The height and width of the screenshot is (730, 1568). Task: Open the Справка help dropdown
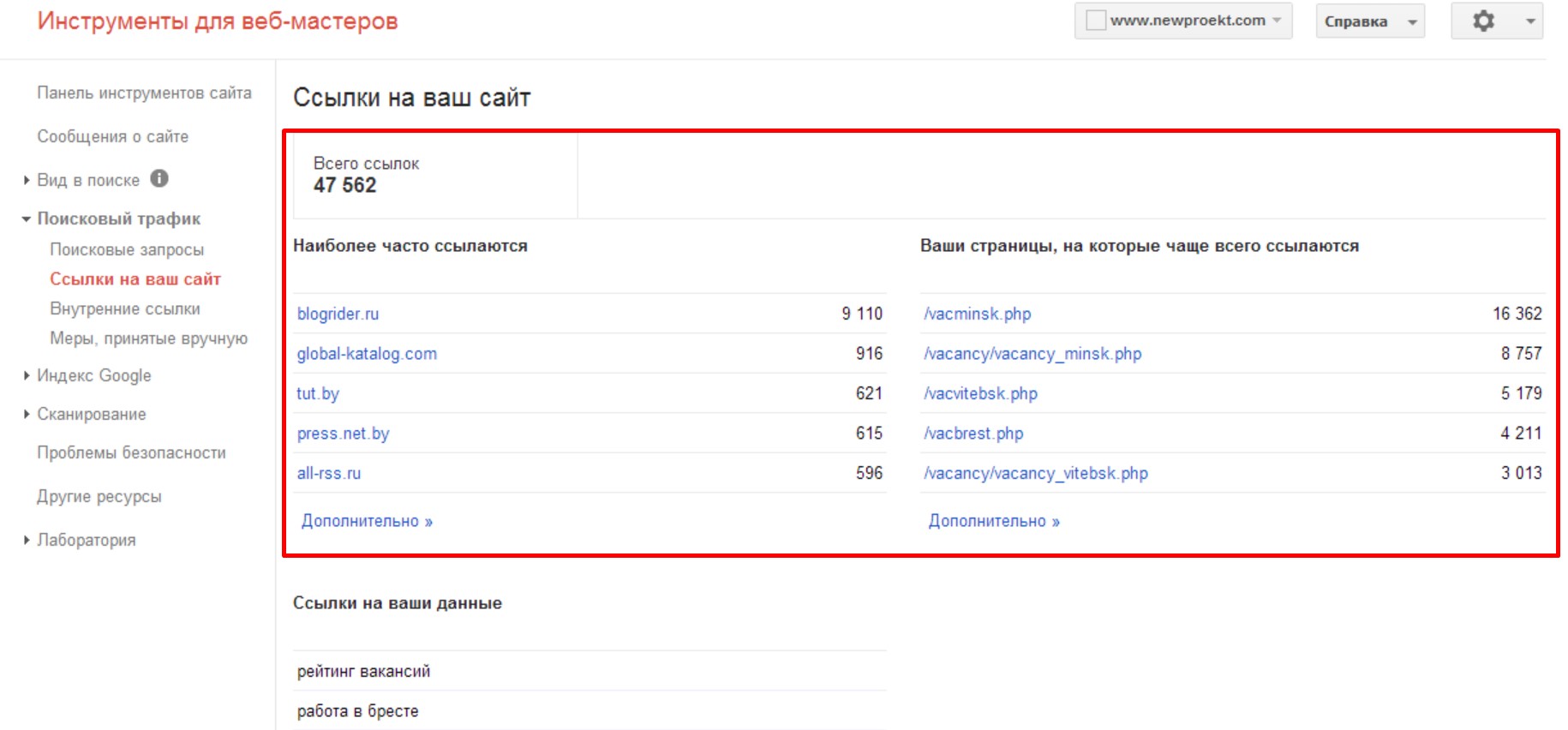[1370, 21]
